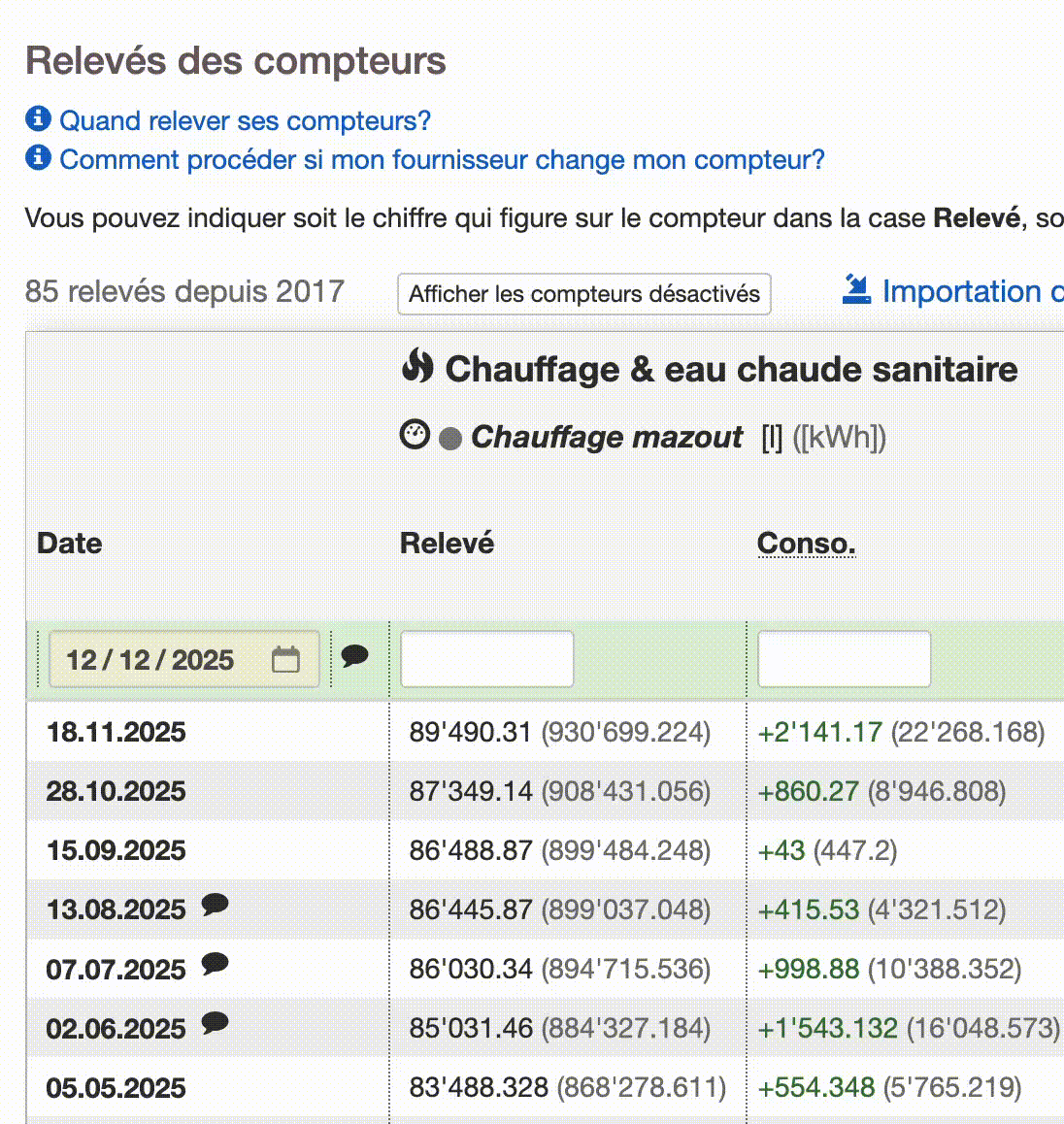Select the 18.11.2025 reading row date
The image size is (1064, 1124).
point(116,732)
